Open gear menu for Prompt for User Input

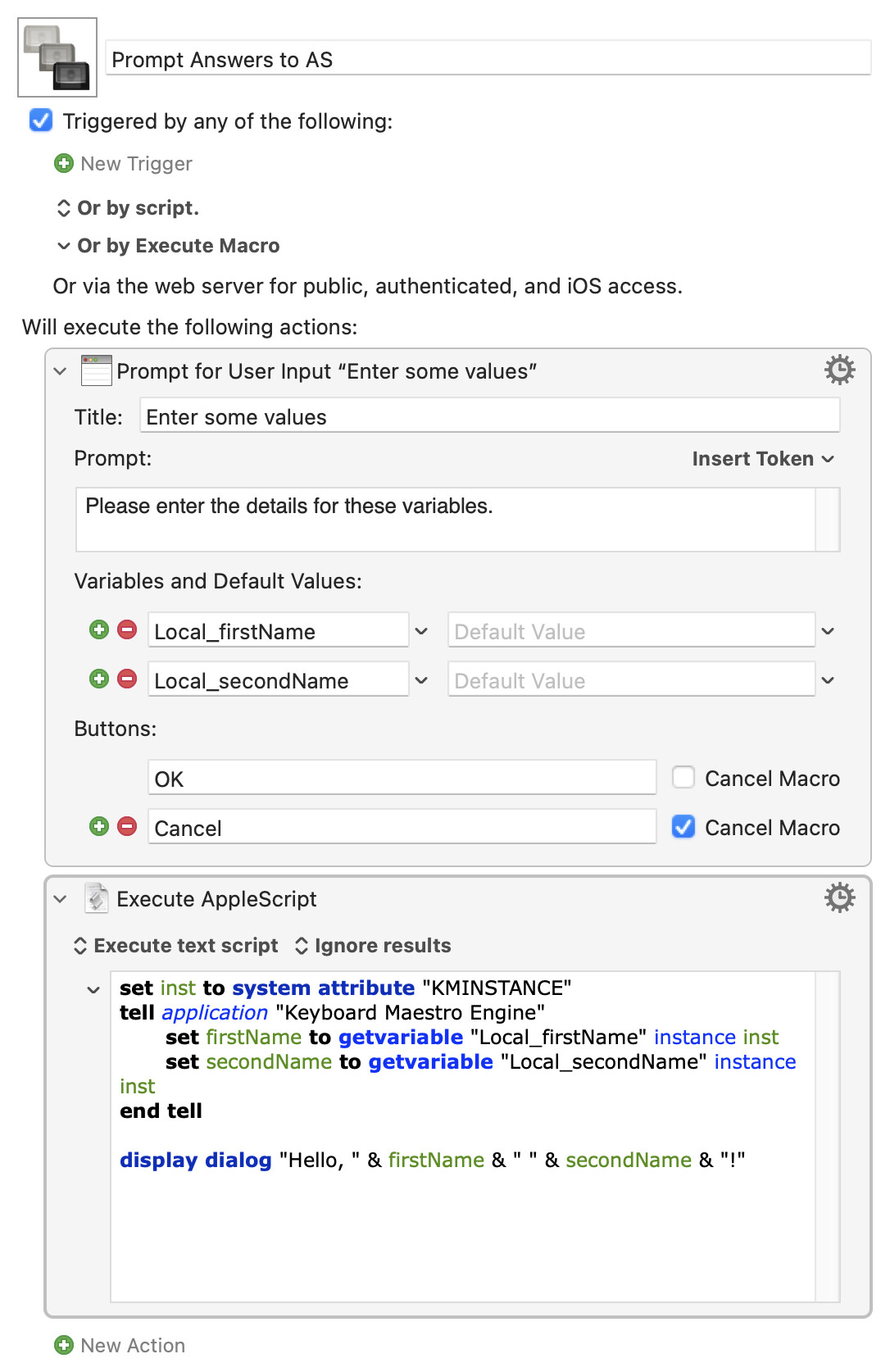click(x=839, y=370)
